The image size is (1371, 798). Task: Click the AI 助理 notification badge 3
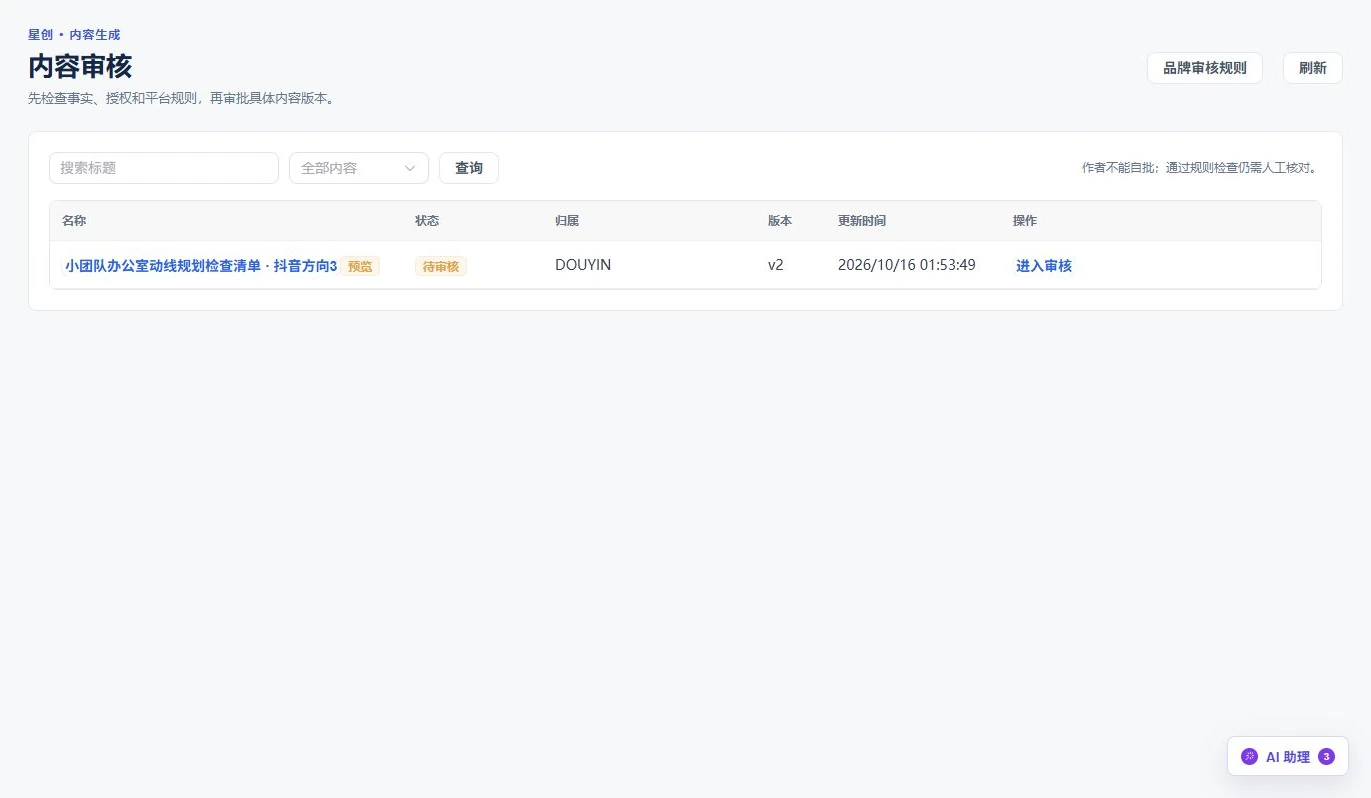[x=1327, y=757]
